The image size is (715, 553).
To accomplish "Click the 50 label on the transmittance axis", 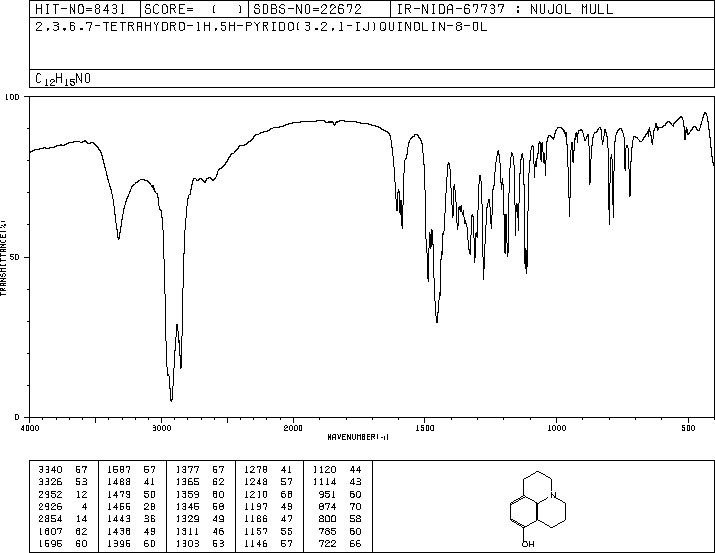I will [x=15, y=257].
